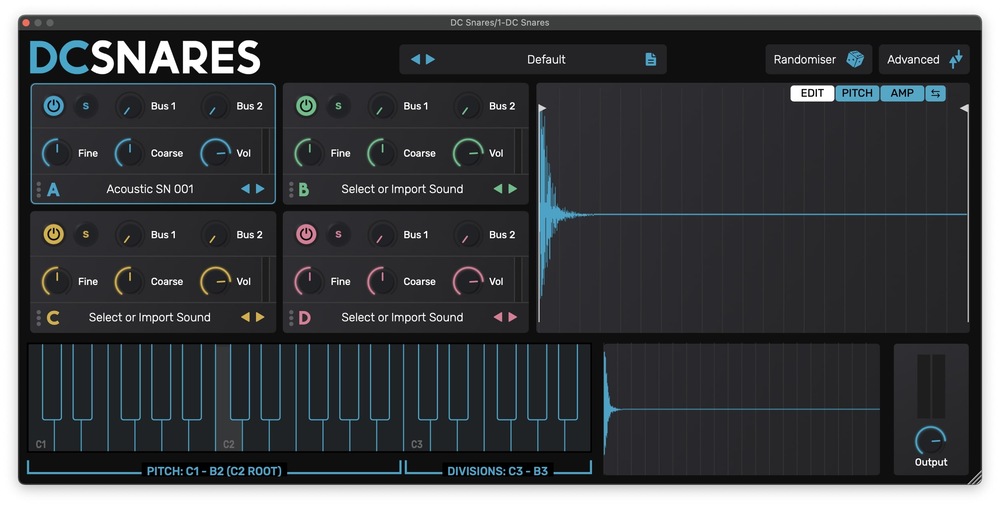Click the Output level knob
Viewport: 1000px width, 506px height.
point(930,440)
